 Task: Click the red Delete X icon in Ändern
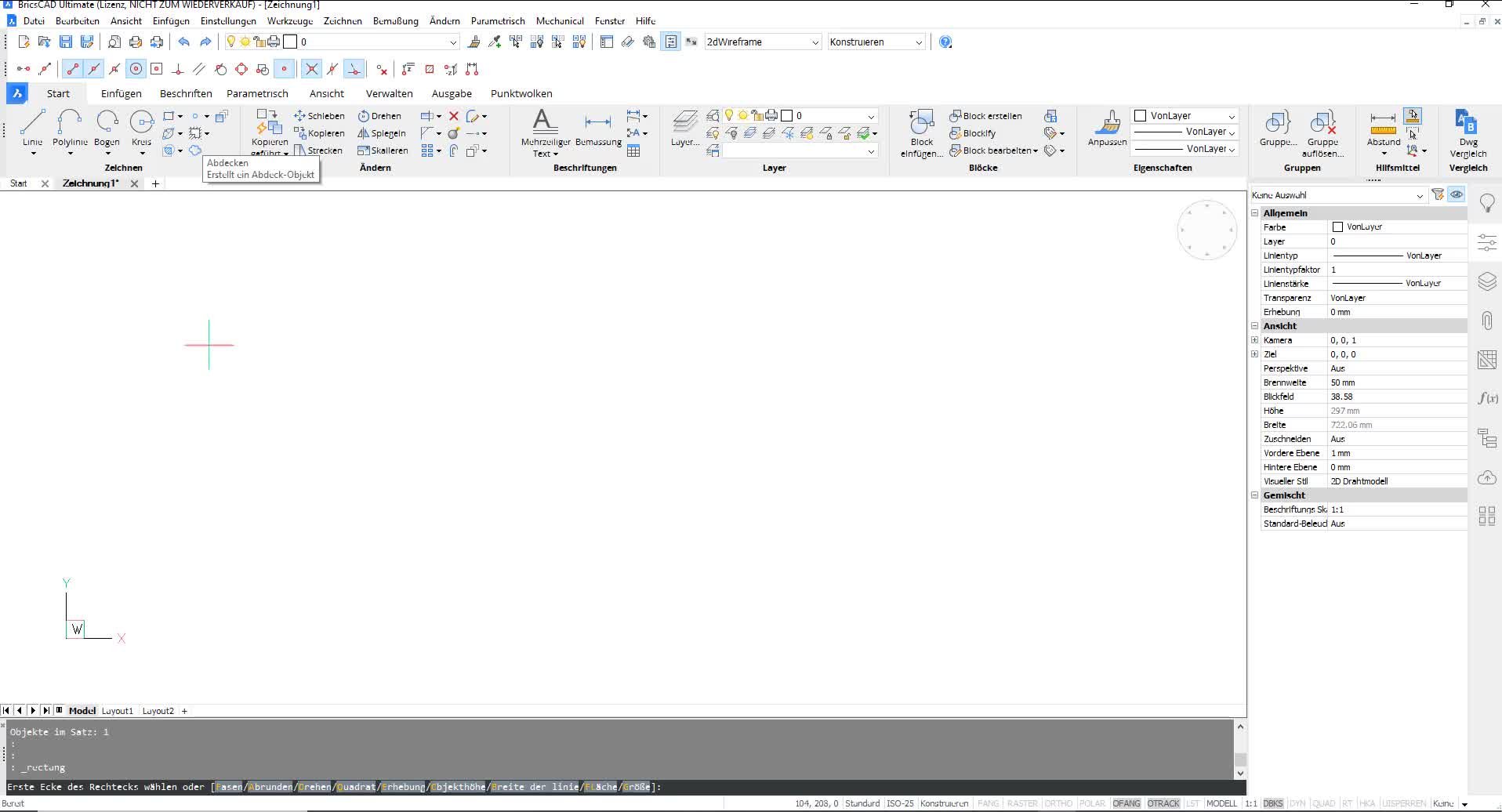[x=453, y=116]
